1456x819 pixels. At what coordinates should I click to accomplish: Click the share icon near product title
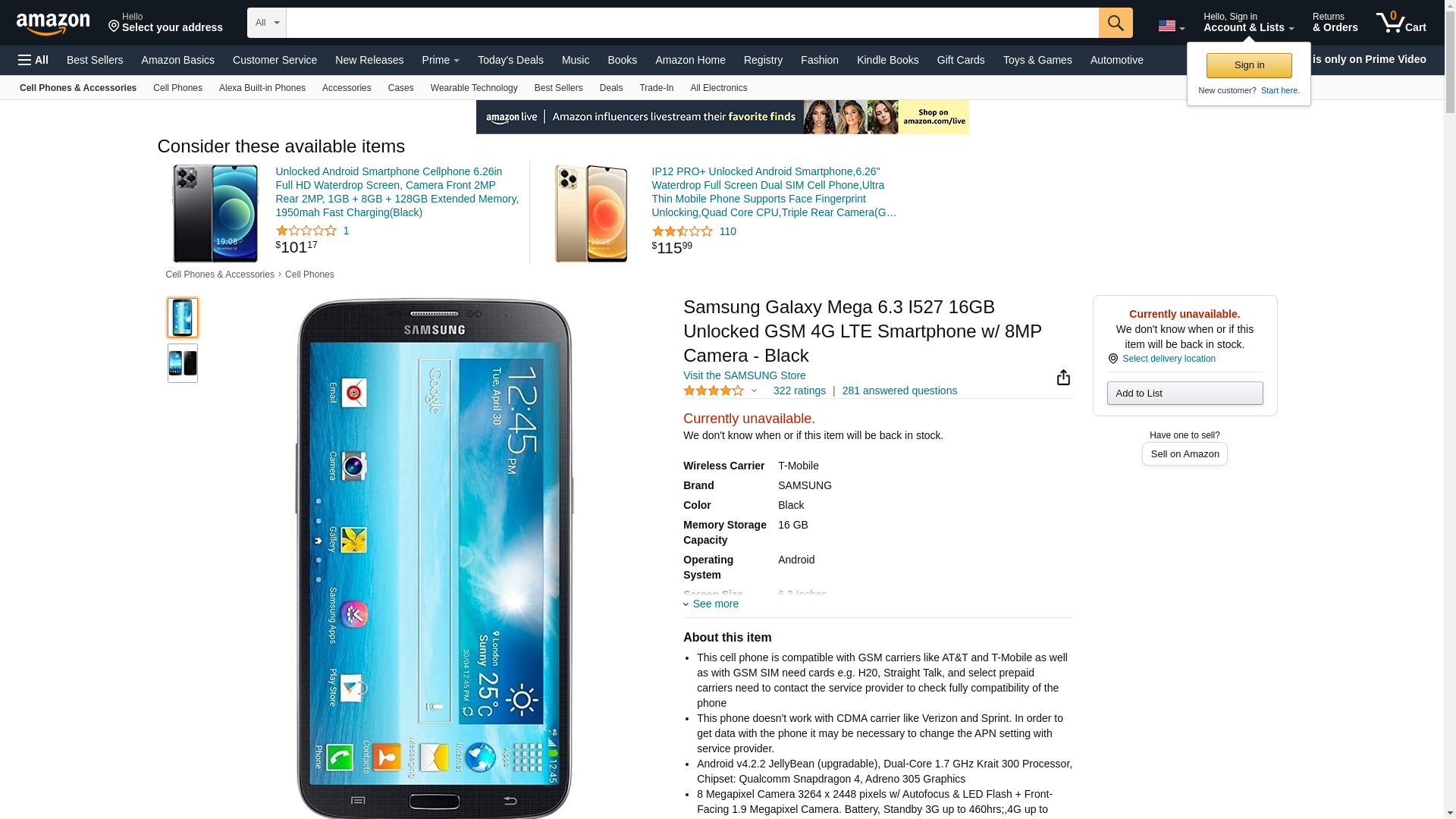click(1063, 378)
